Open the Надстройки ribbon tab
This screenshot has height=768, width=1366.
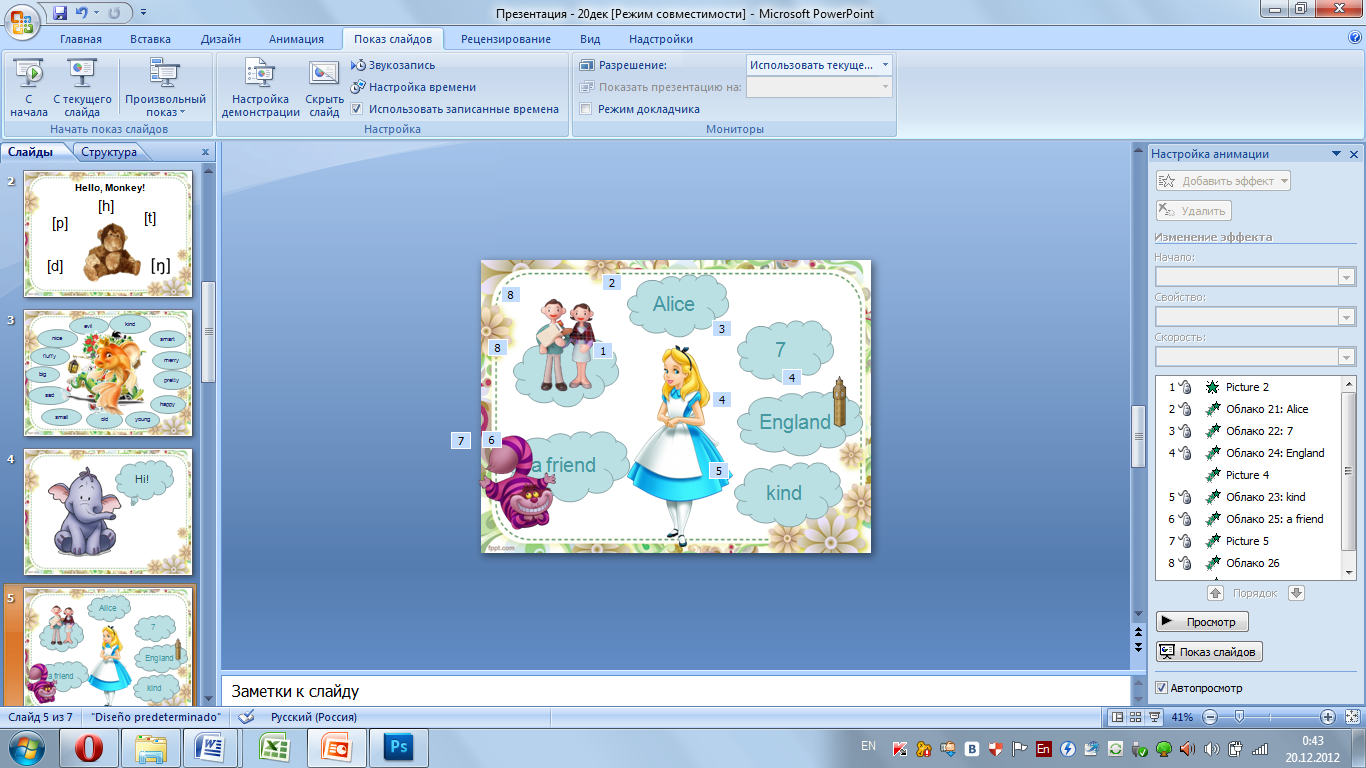661,39
